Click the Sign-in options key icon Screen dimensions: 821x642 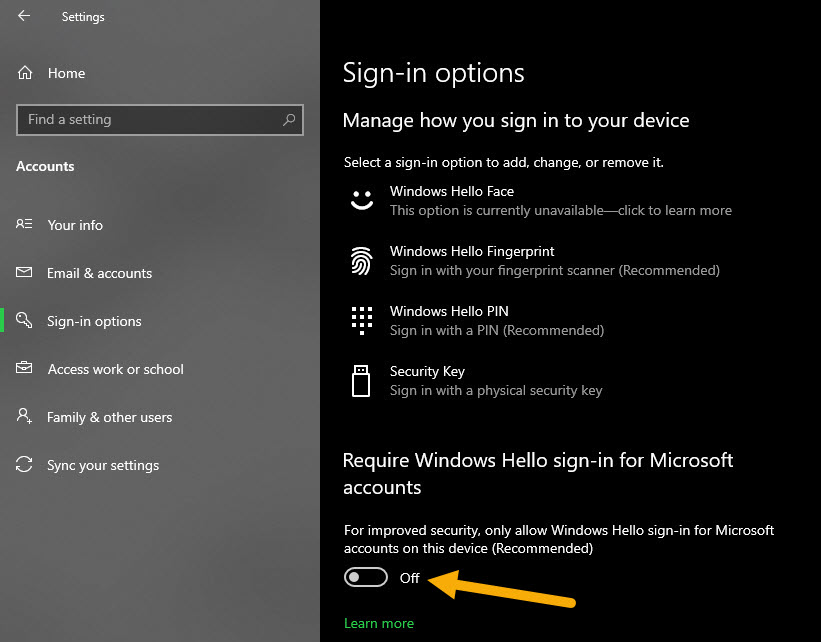24,320
